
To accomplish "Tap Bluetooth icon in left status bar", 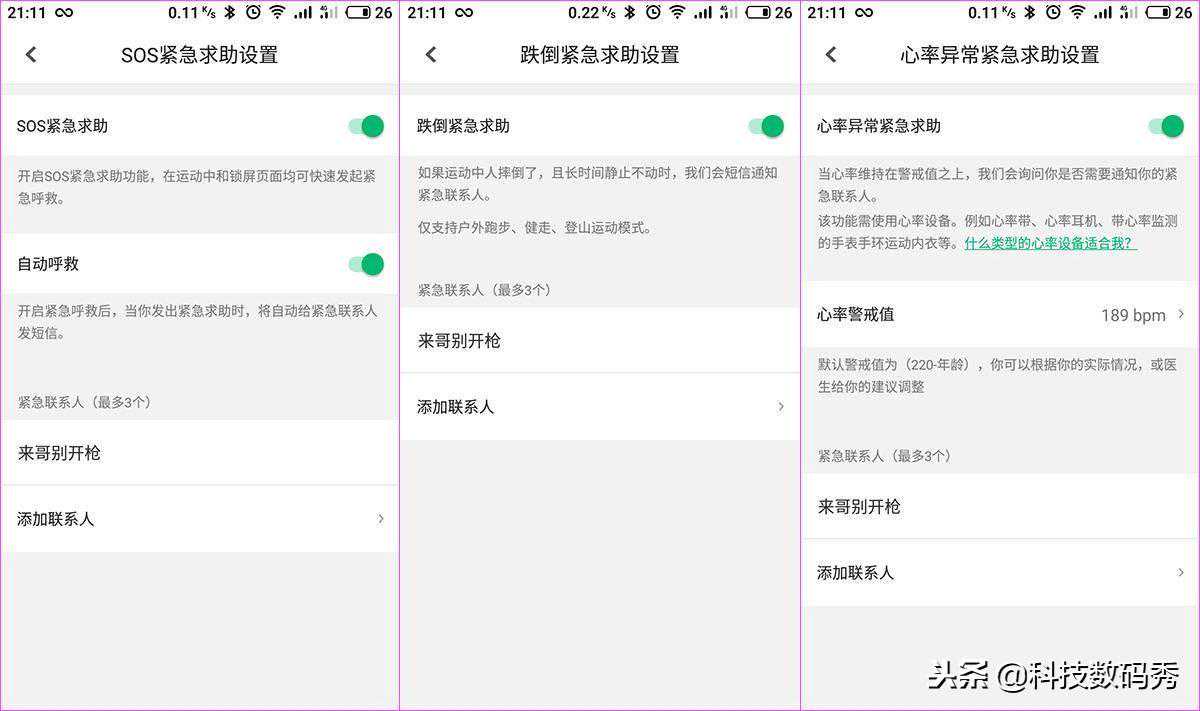I will tap(229, 13).
